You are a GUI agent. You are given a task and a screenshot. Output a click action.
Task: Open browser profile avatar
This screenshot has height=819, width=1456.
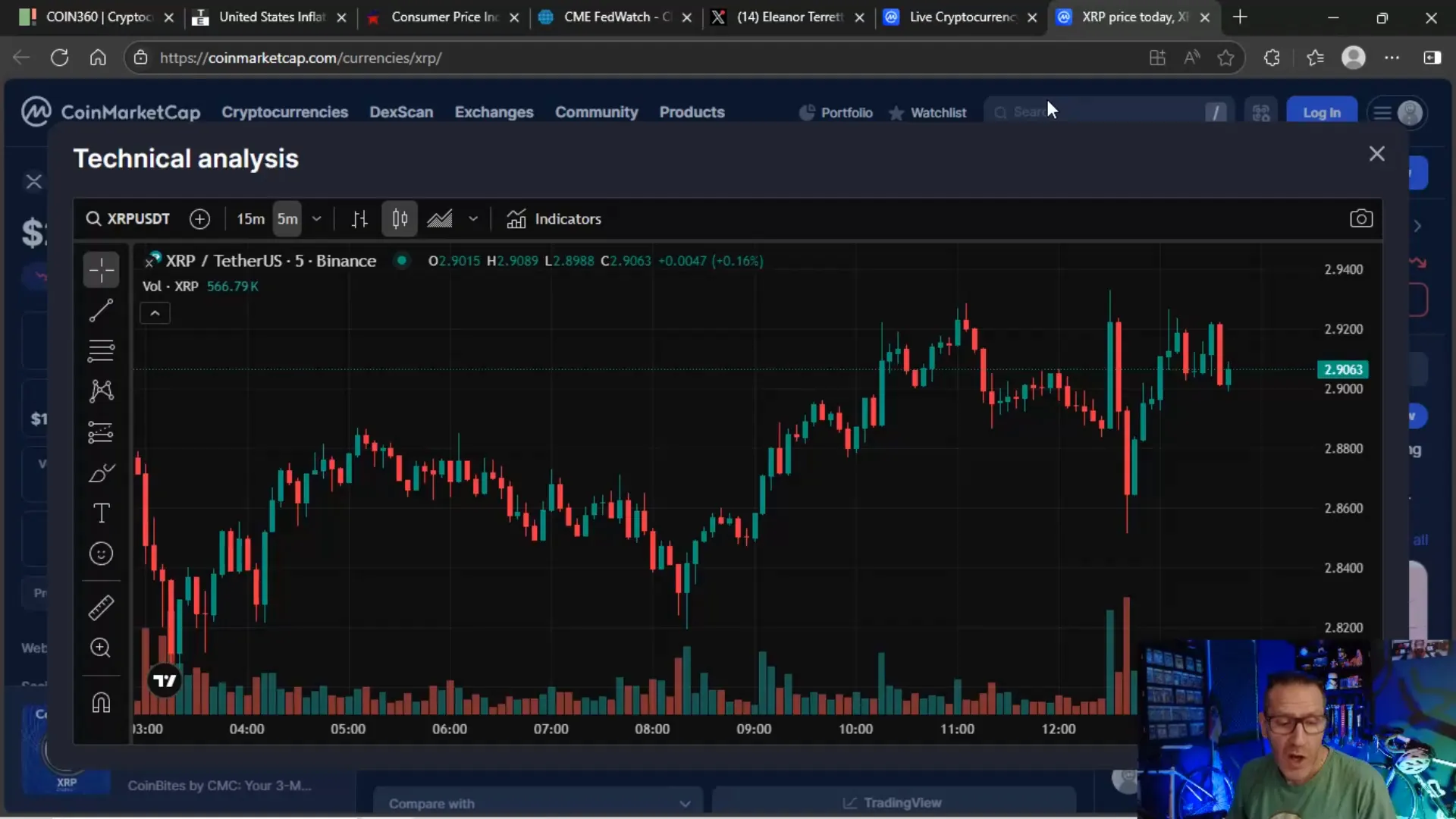point(1354,58)
